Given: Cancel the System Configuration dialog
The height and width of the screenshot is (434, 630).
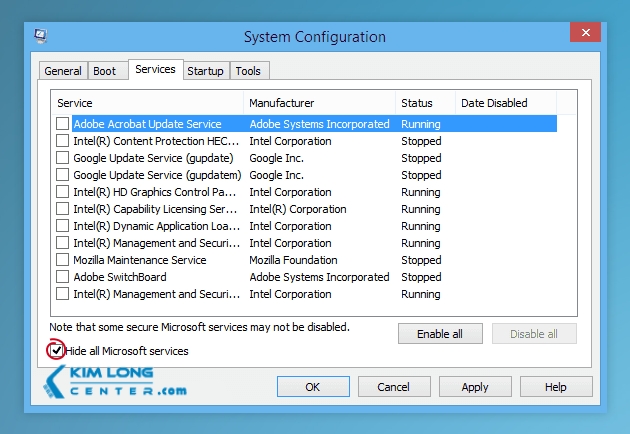Looking at the screenshot, I should tap(393, 387).
